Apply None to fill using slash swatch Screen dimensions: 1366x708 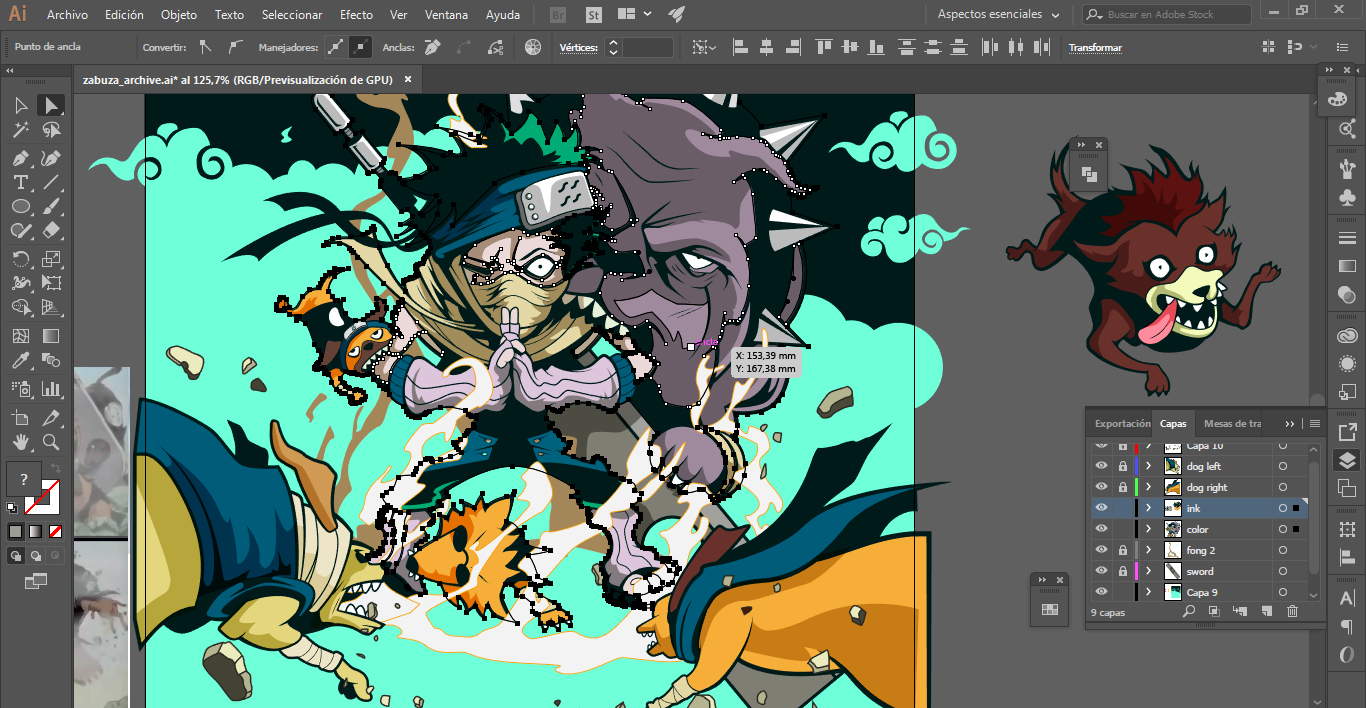[x=55, y=531]
